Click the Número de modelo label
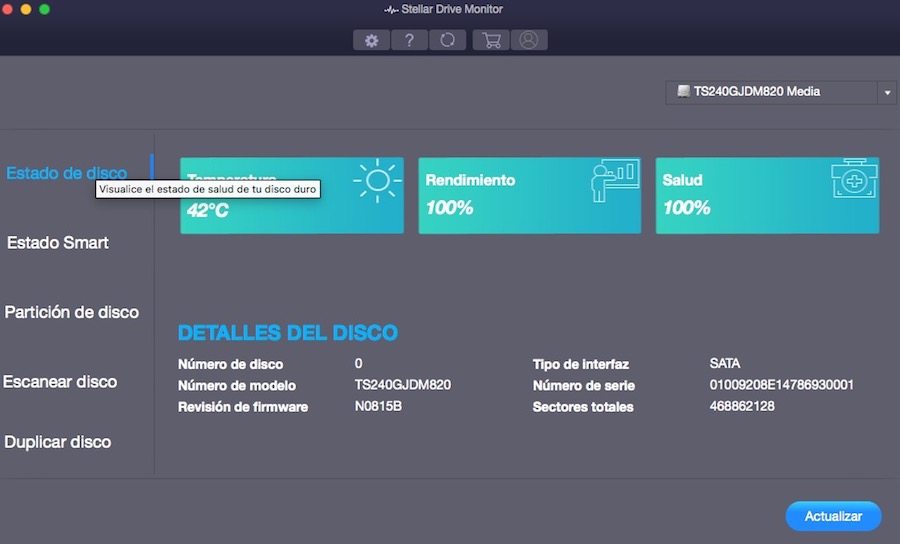The image size is (900, 544). pyautogui.click(x=236, y=385)
